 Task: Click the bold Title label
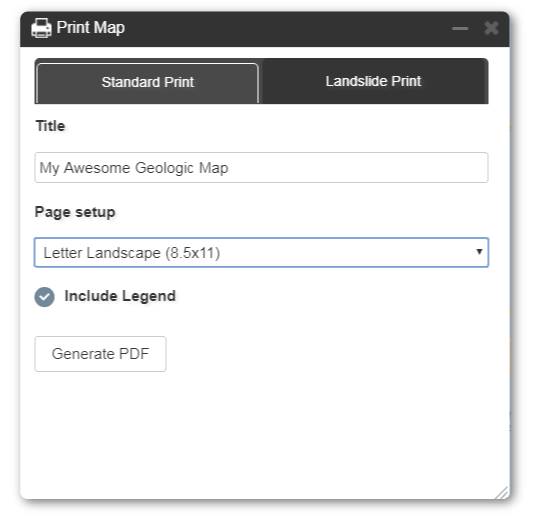(x=50, y=126)
